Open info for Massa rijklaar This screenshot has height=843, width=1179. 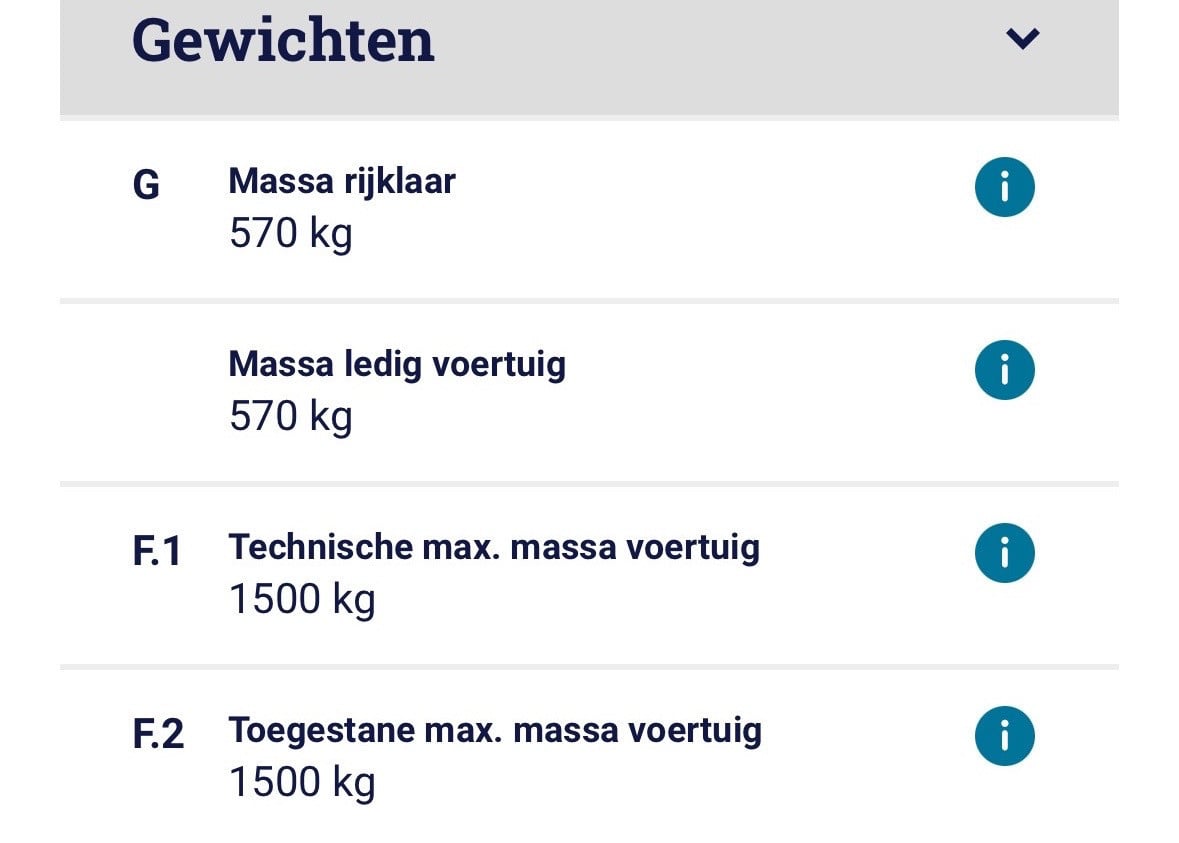coord(1005,186)
